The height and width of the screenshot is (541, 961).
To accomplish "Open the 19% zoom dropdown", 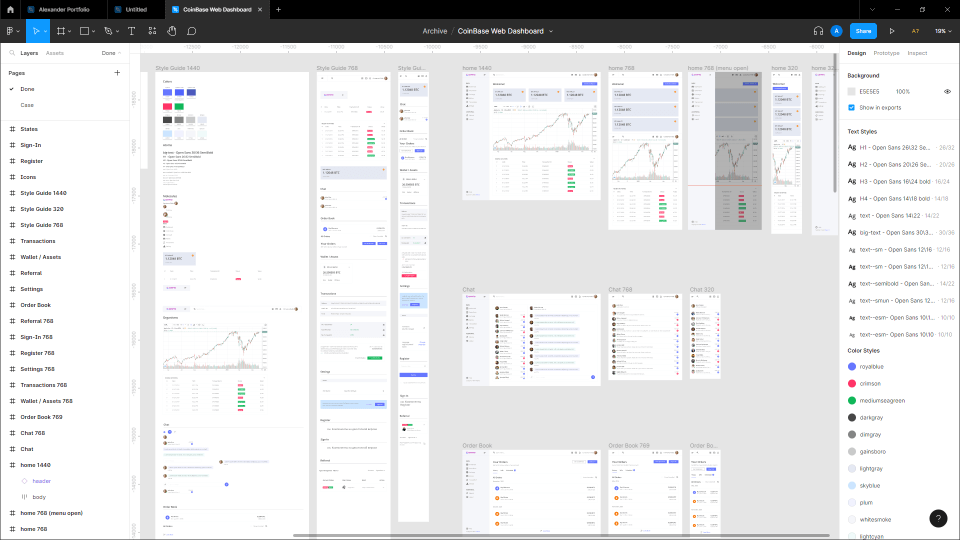I will pyautogui.click(x=943, y=31).
